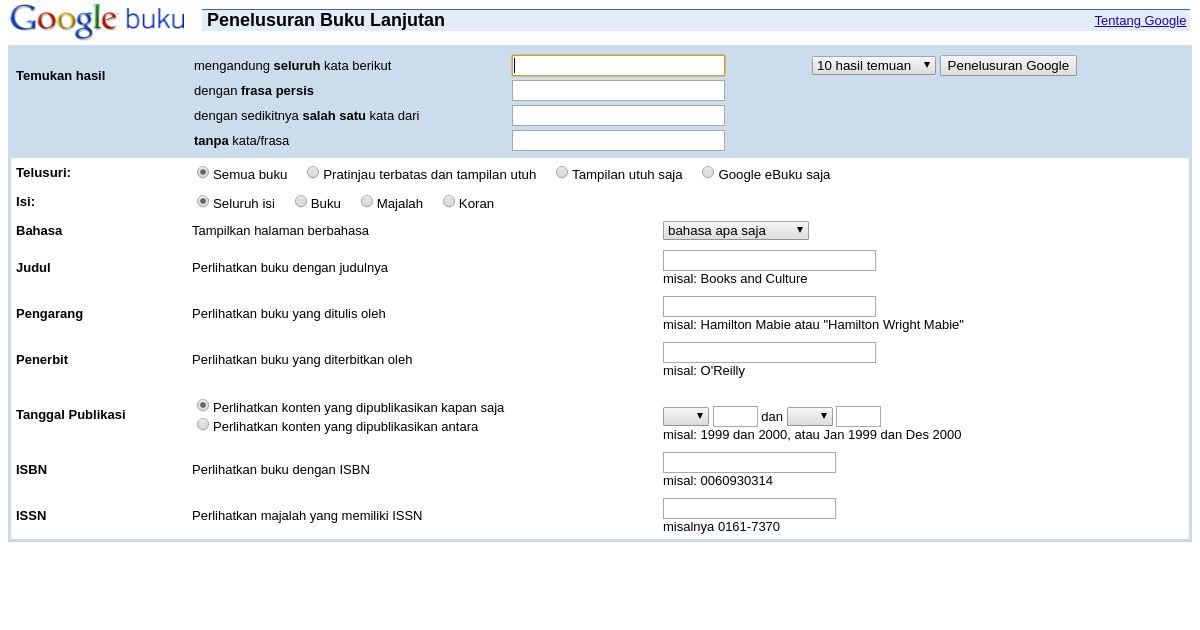Focus the 'seluruh kata berikut' input field
The height and width of the screenshot is (630, 1200).
(618, 65)
